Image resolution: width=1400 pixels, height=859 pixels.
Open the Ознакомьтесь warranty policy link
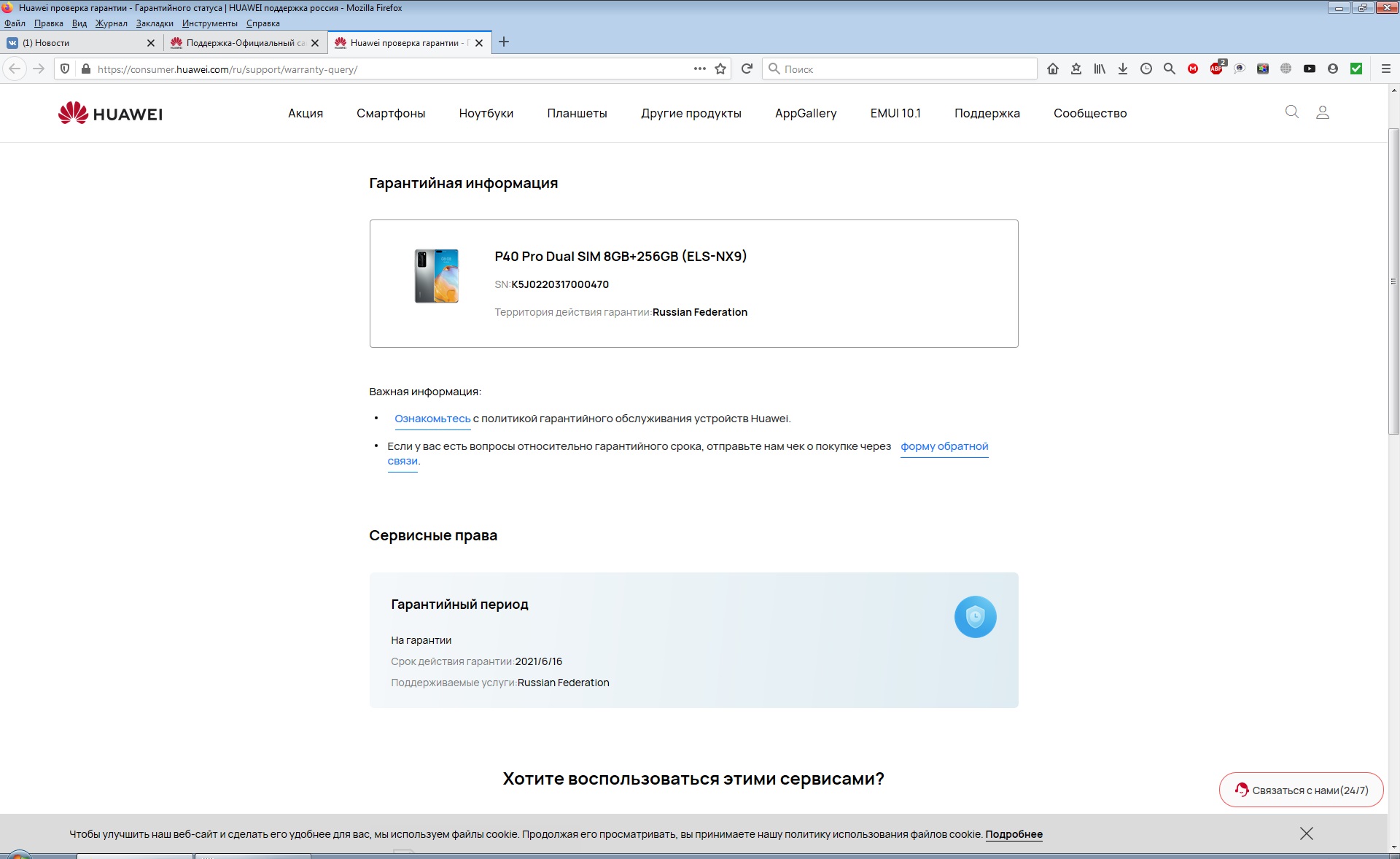tap(432, 419)
